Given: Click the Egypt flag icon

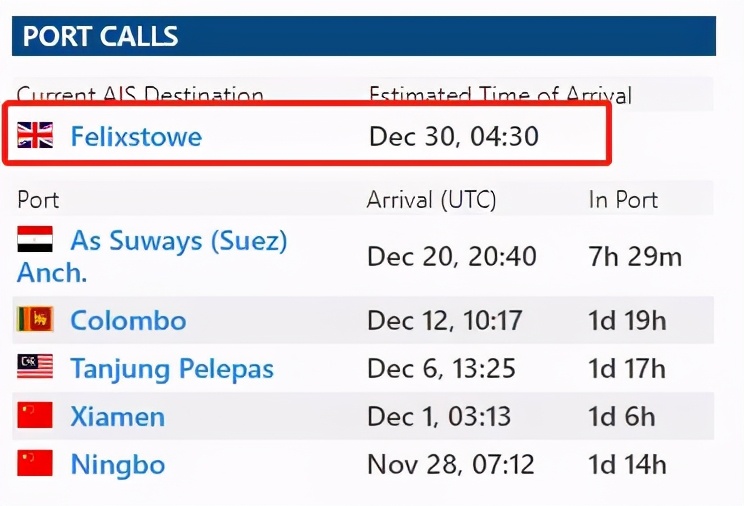Looking at the screenshot, I should (x=35, y=239).
